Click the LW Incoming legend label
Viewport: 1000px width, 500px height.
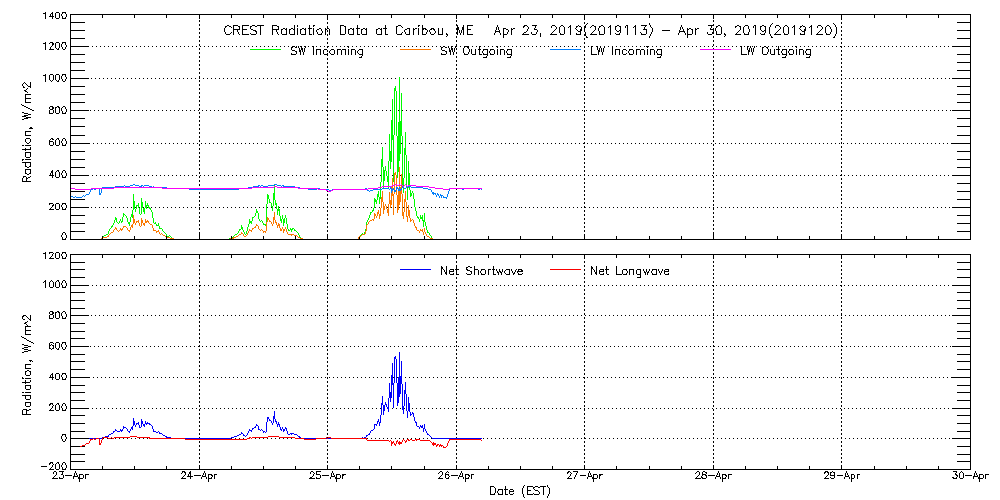[x=626, y=51]
